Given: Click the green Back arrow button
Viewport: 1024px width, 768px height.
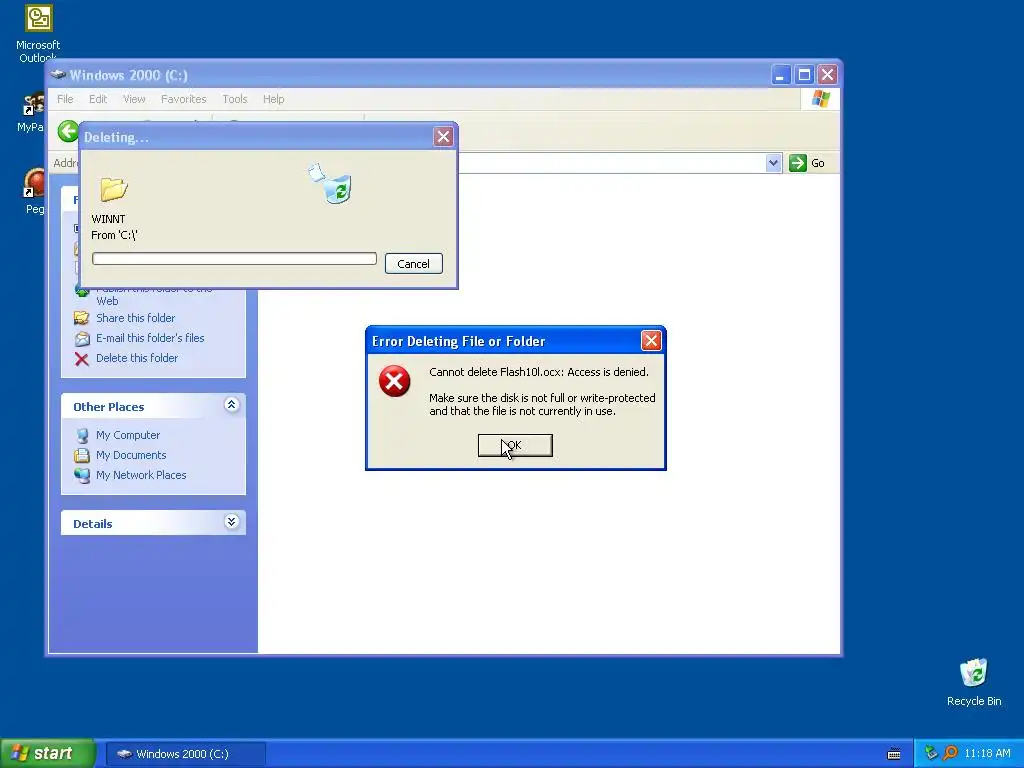Looking at the screenshot, I should 67,131.
